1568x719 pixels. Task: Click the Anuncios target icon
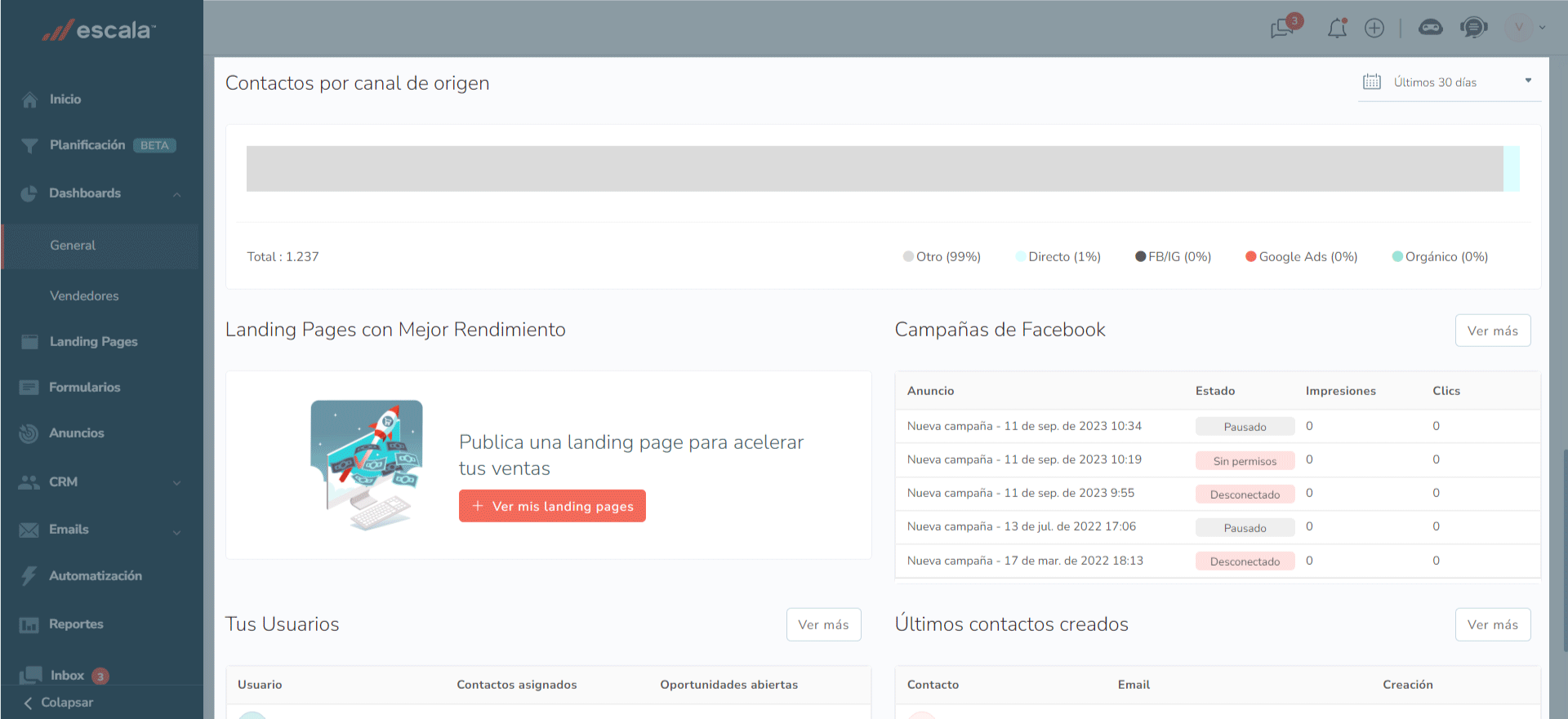point(29,433)
